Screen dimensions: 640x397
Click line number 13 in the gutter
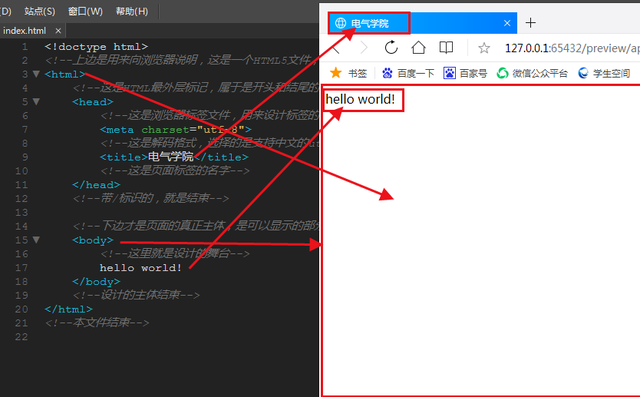(22, 212)
